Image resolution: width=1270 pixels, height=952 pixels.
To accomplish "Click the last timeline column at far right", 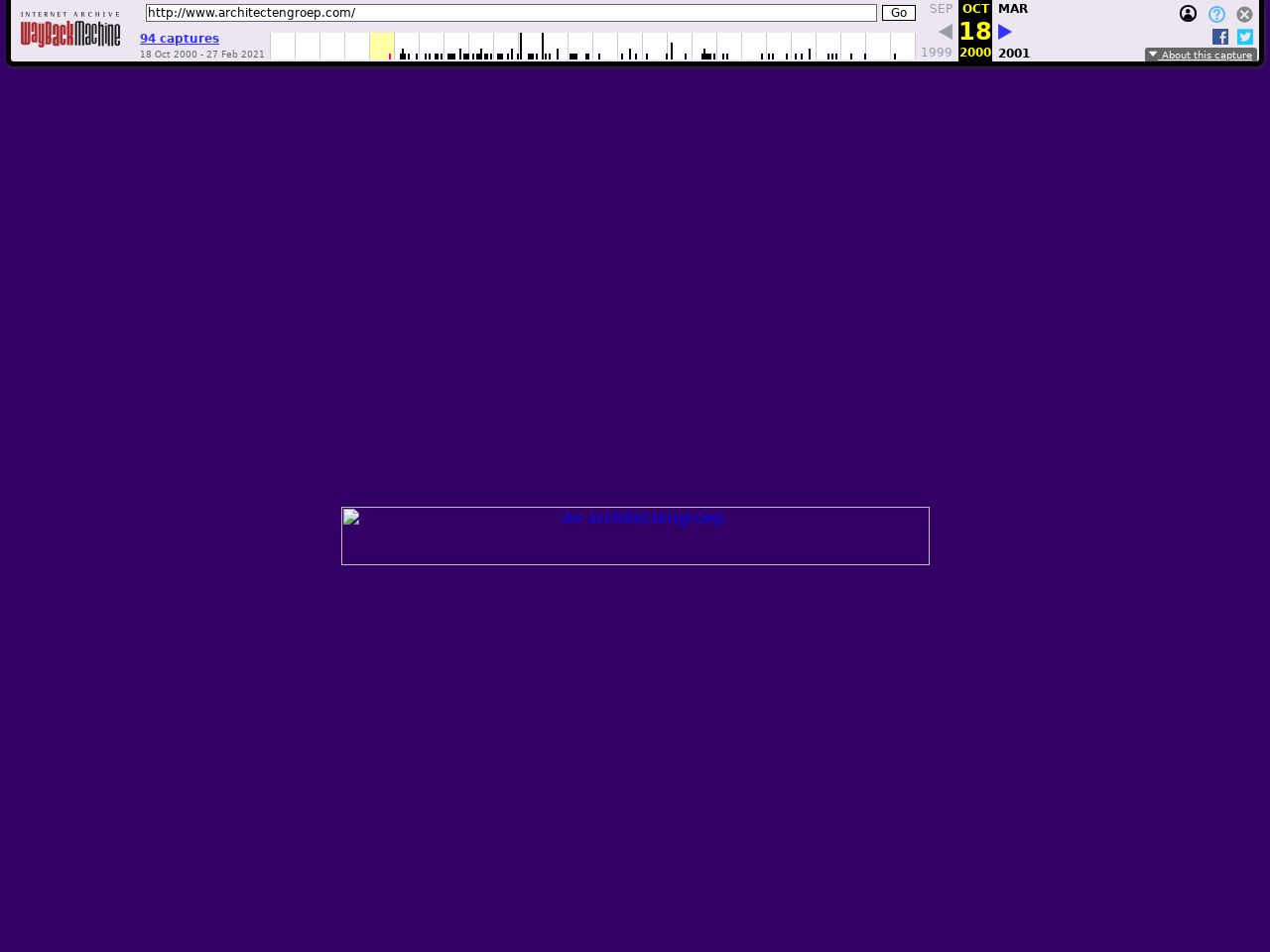I will tap(903, 46).
